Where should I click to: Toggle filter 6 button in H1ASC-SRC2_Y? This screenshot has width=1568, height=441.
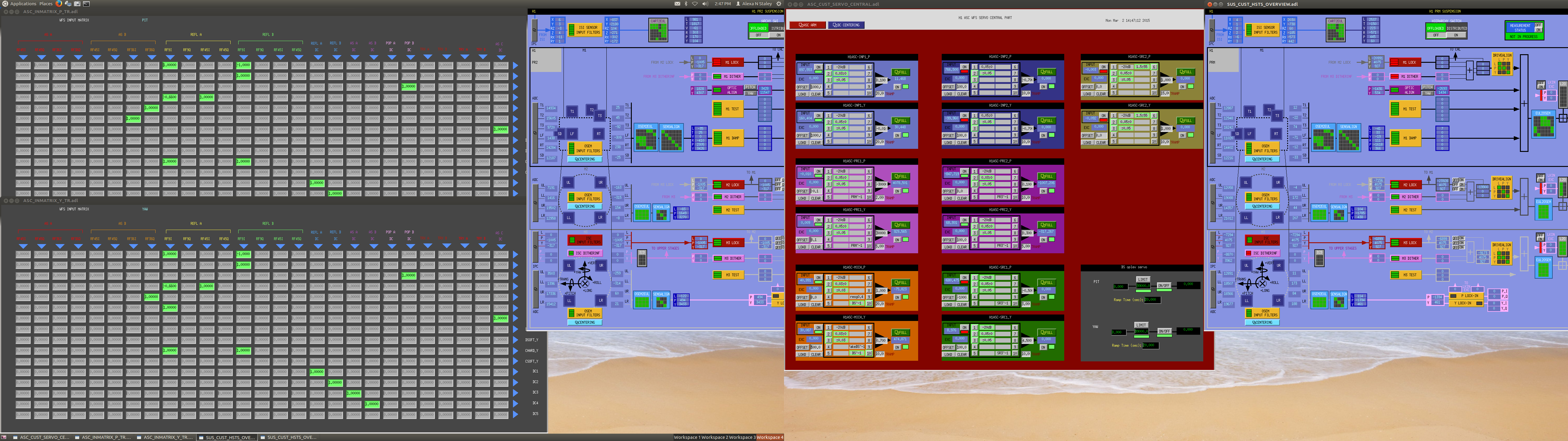pos(1154,115)
